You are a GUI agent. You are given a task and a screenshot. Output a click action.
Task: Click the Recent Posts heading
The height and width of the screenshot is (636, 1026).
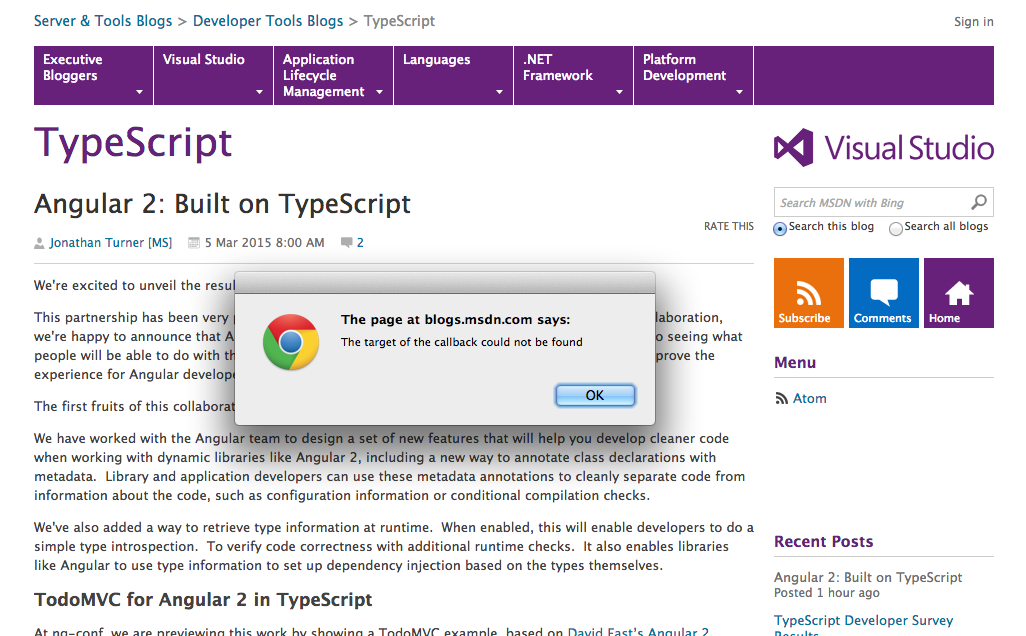pos(823,542)
